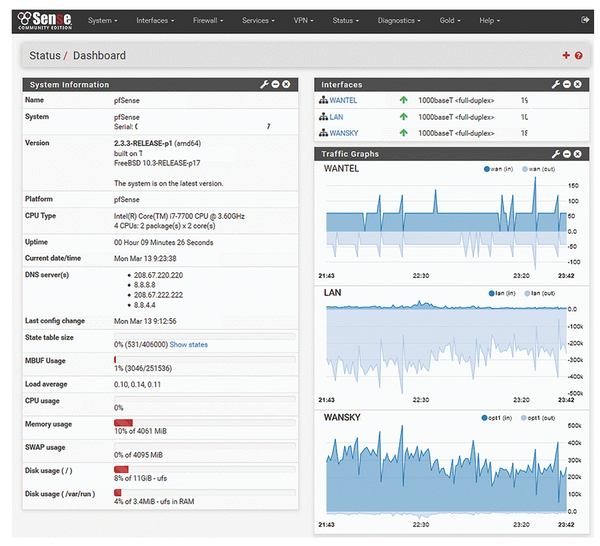
Task: Close the Interfaces widget
Action: click(579, 85)
